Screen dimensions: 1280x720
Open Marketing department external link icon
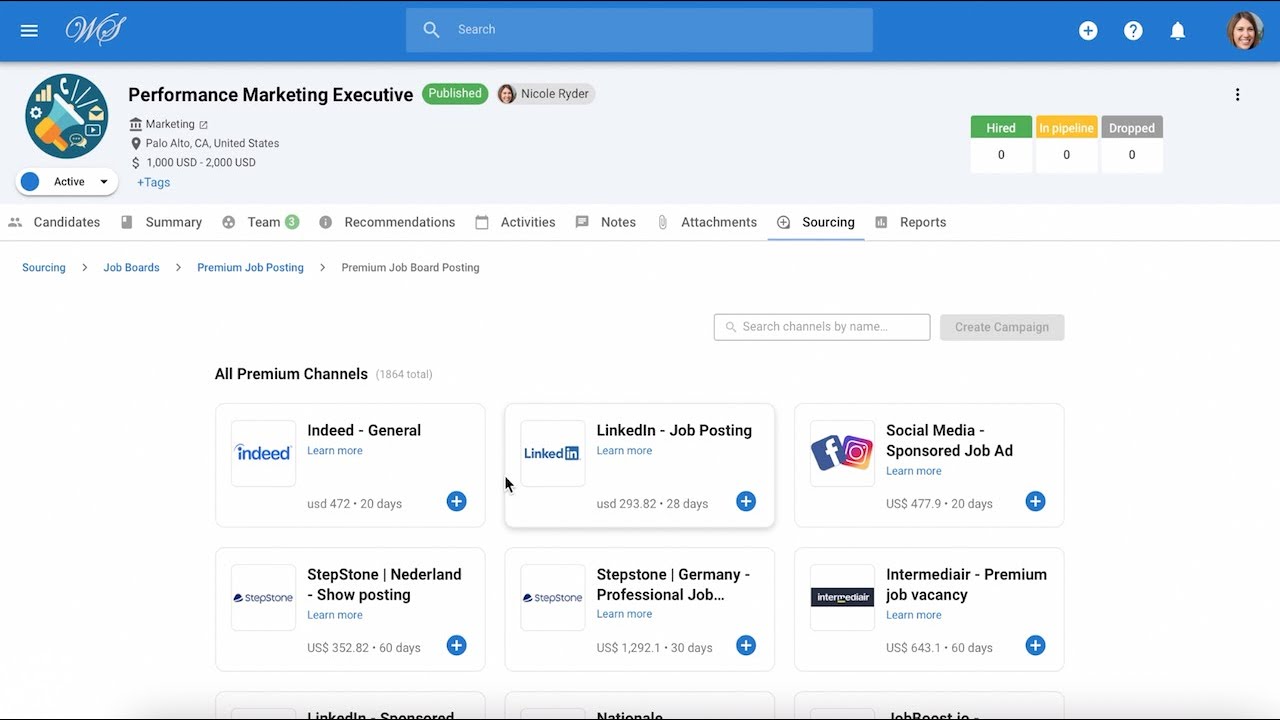[x=203, y=125]
